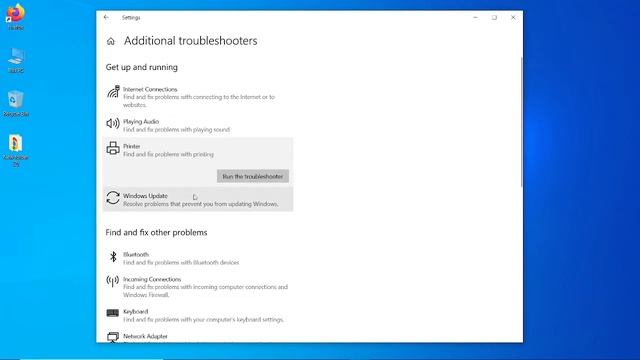Screen dimensions: 640x360
Task: Select the Incoming Connections signal icon
Action: click(113, 281)
